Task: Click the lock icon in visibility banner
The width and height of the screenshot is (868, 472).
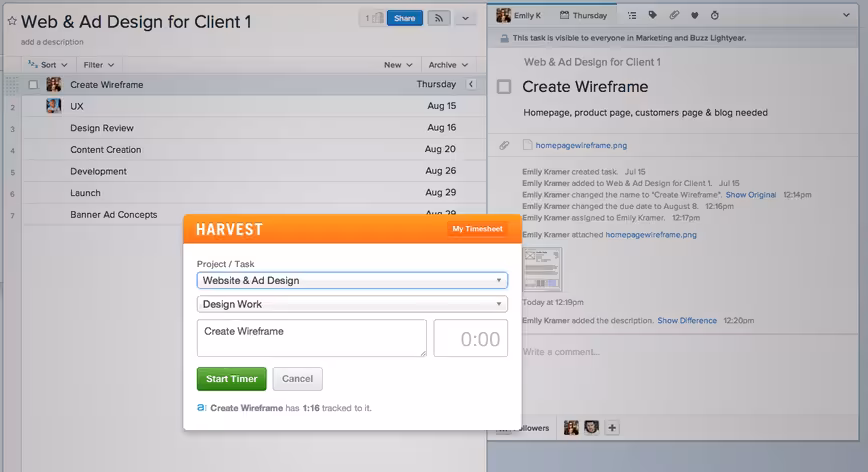Action: pyautogui.click(x=504, y=38)
